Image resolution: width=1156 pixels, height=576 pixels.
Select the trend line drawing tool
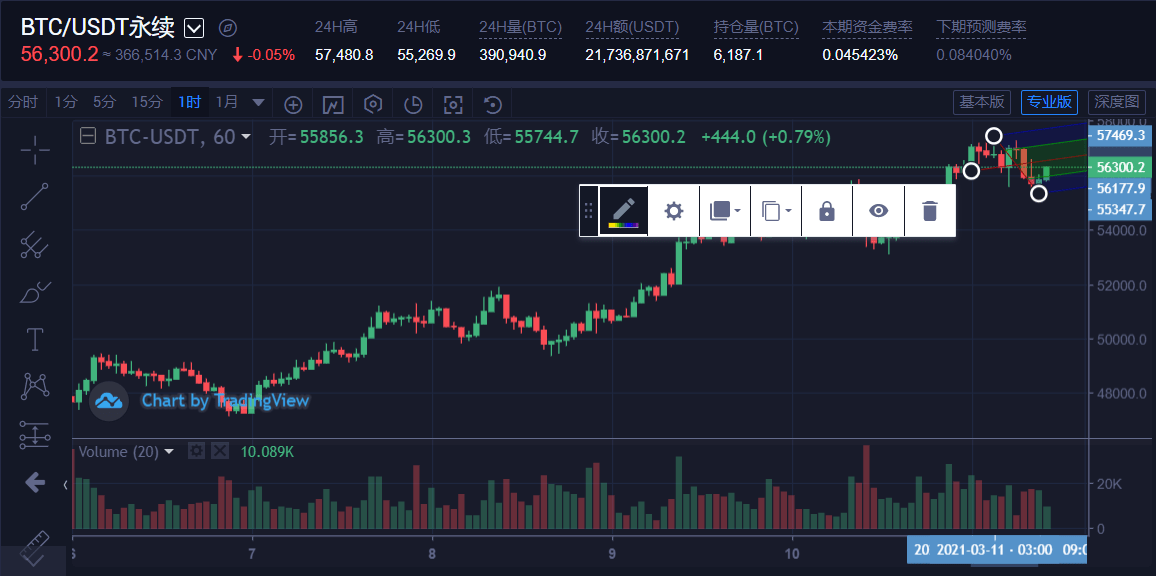coord(35,197)
